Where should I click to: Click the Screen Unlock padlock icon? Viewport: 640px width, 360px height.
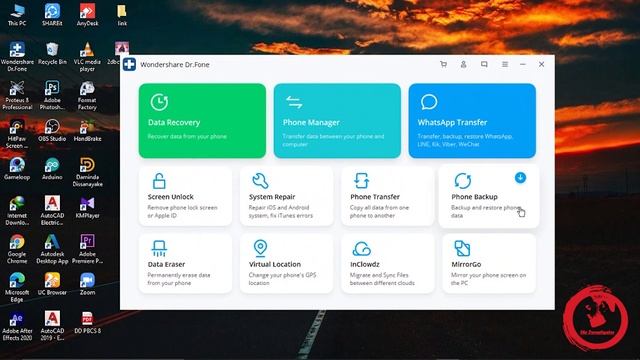pyautogui.click(x=159, y=181)
